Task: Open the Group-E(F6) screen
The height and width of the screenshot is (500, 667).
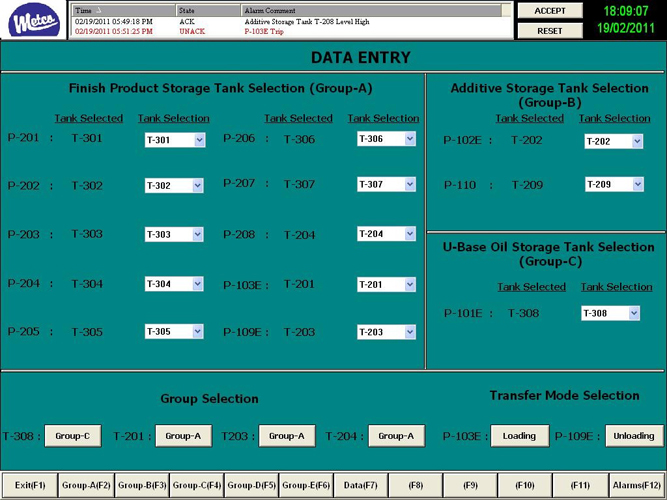Action: point(306,486)
